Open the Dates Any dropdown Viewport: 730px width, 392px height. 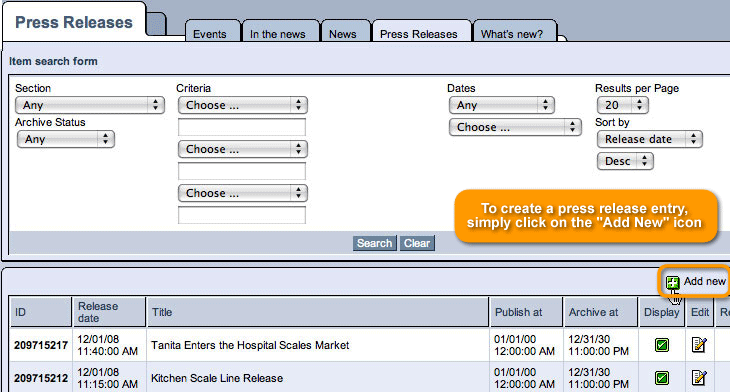point(501,105)
